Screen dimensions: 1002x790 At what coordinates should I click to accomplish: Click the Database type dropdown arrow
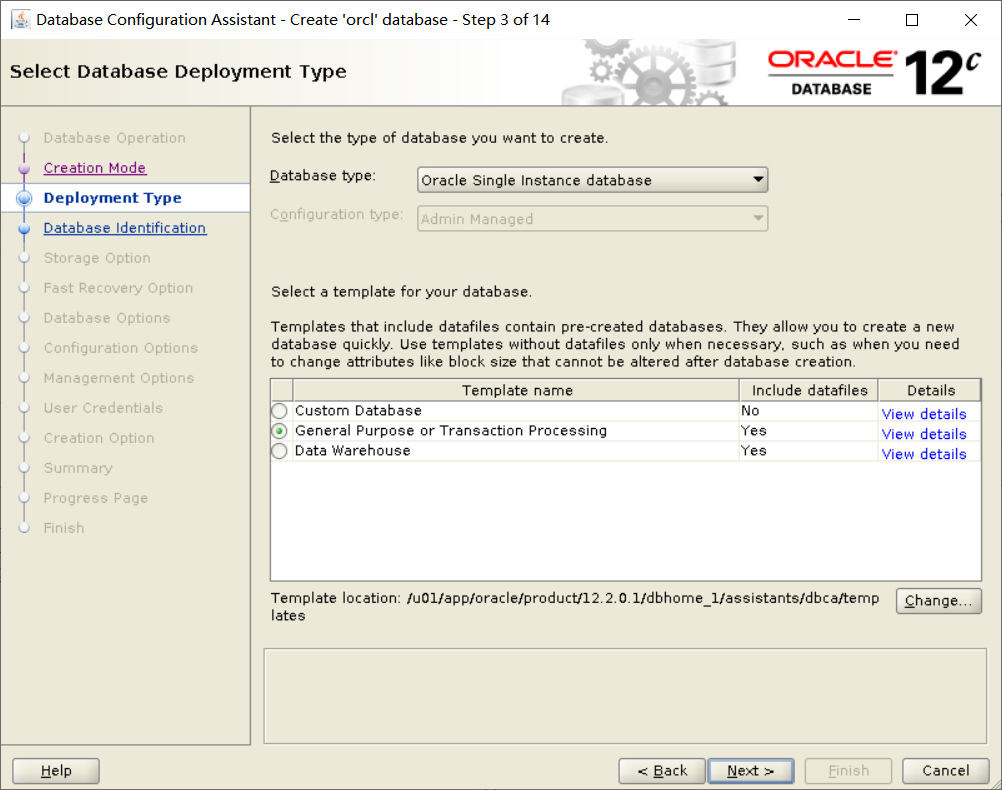coord(758,179)
